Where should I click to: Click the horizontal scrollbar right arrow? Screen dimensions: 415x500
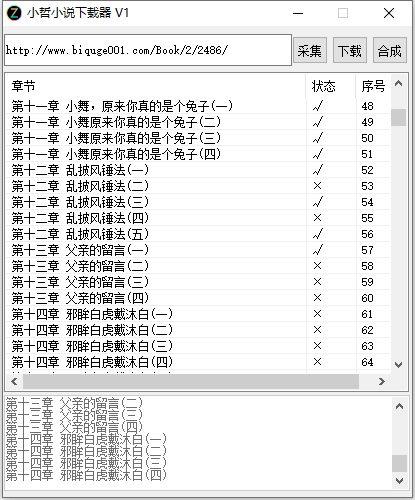point(382,381)
